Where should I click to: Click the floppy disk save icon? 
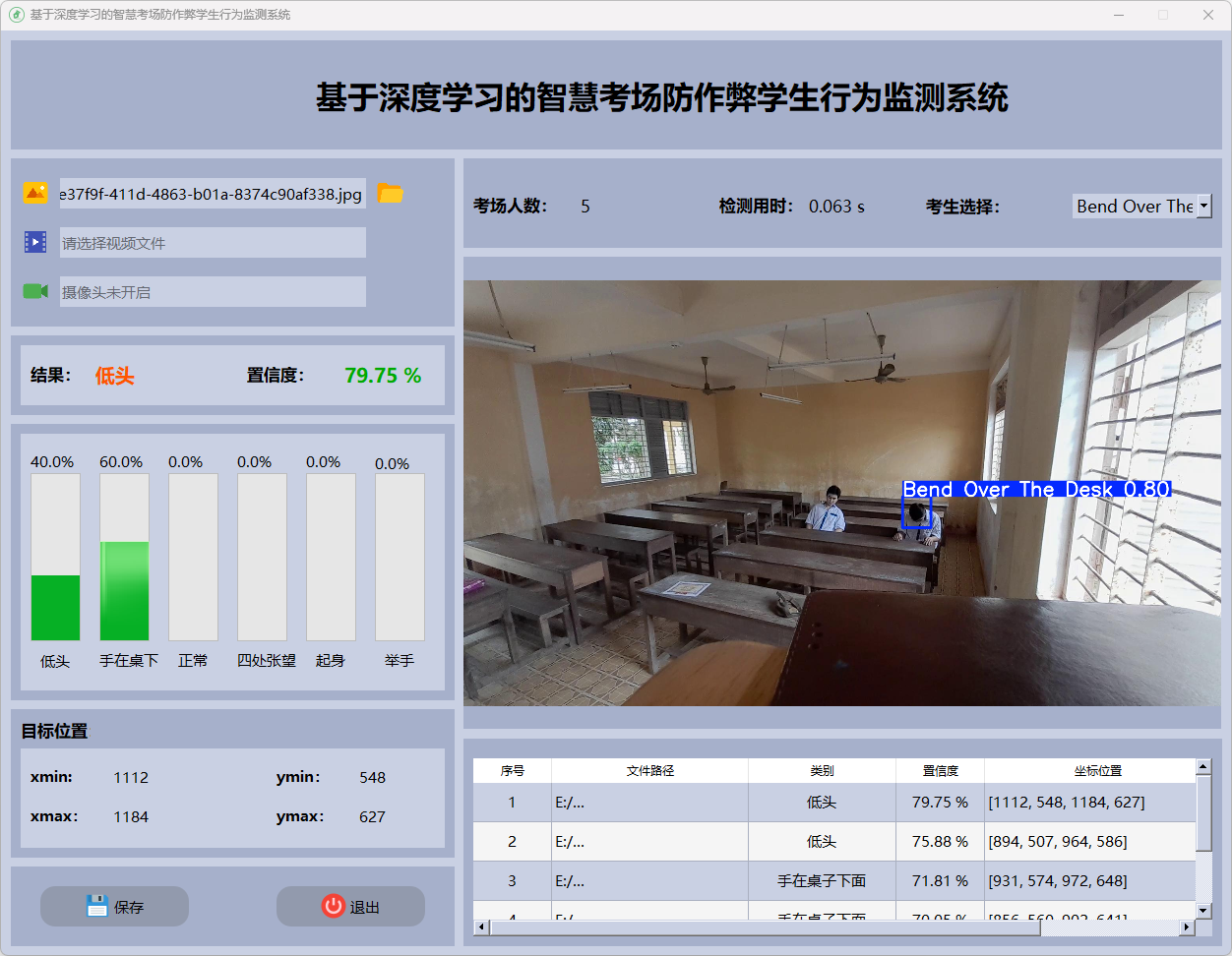point(96,906)
